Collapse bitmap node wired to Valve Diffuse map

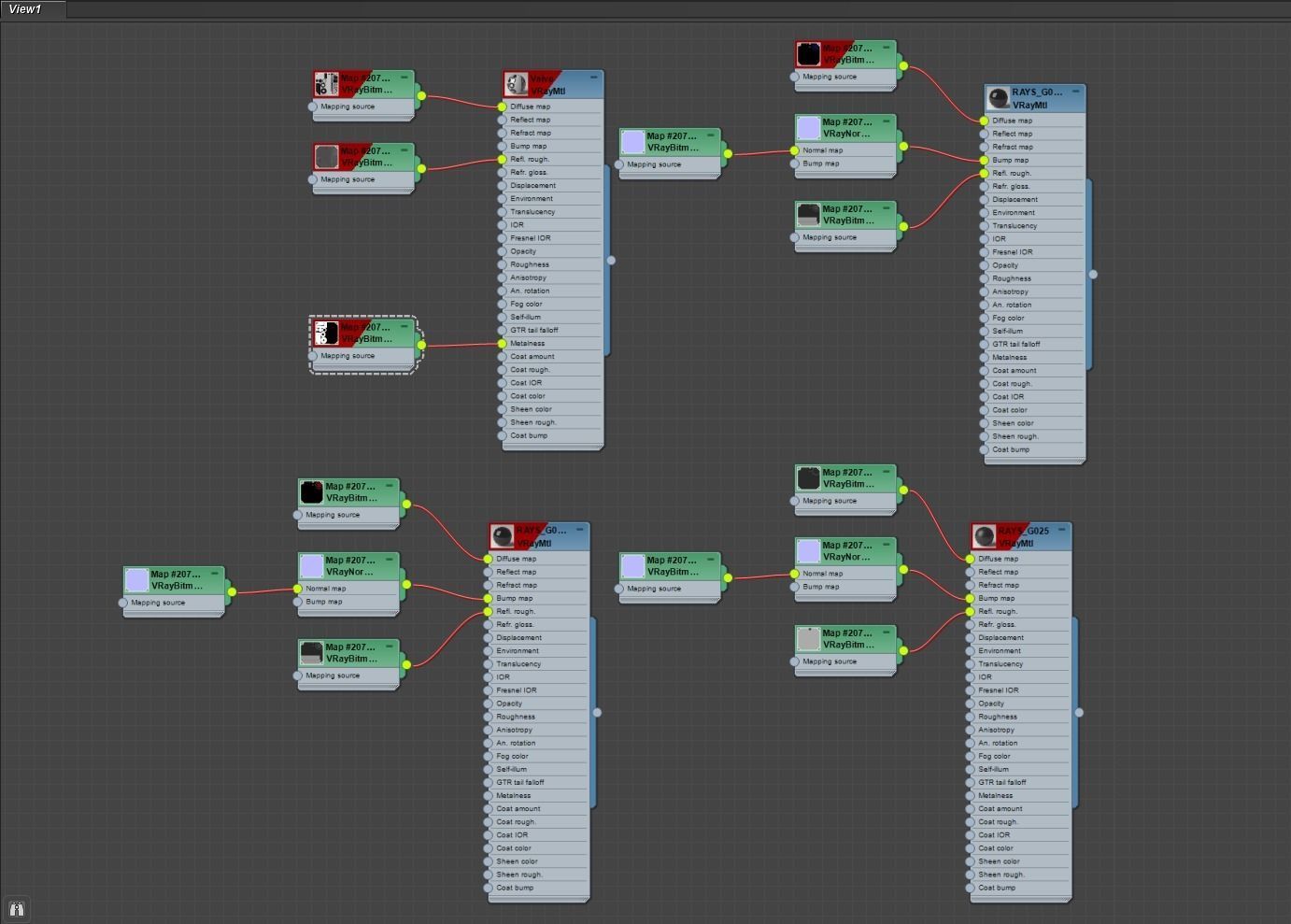pyautogui.click(x=404, y=78)
